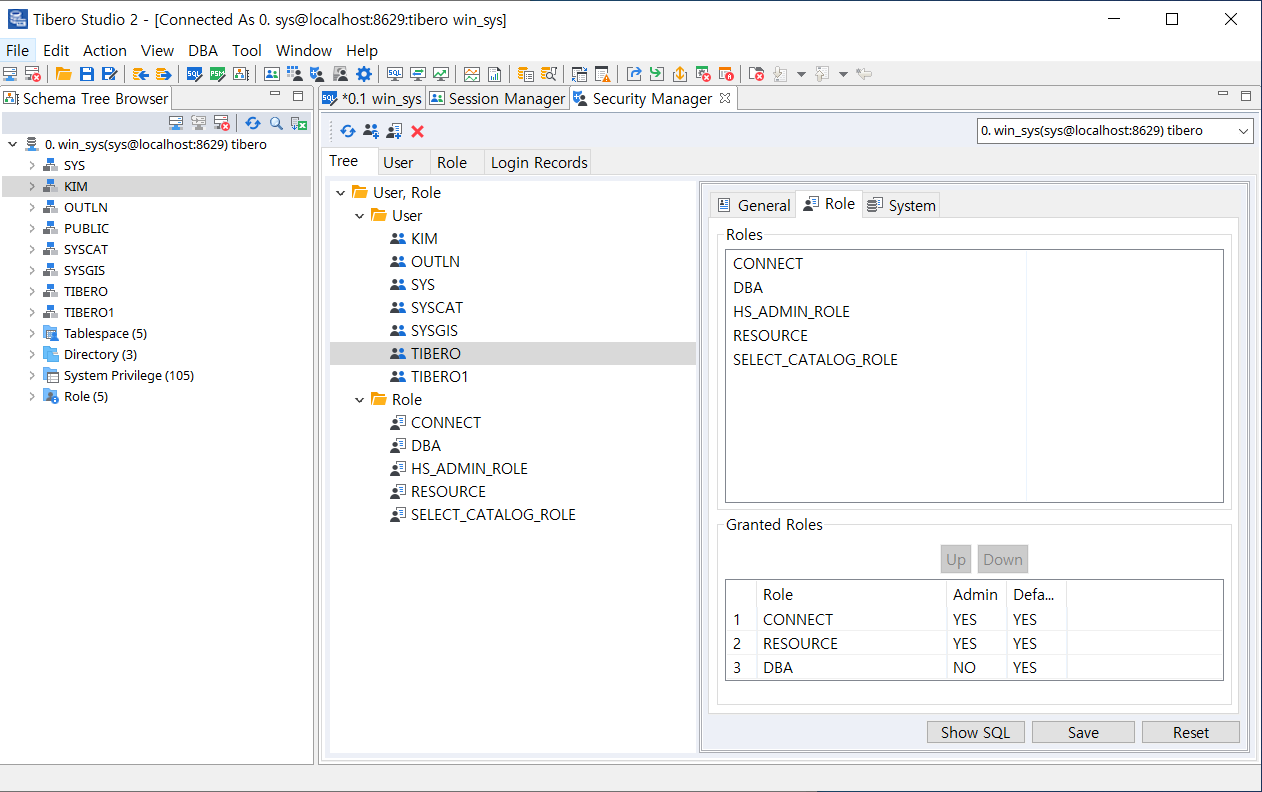Viewport: 1262px width, 792px height.
Task: Click the Down button in Granted Roles
Action: point(1002,559)
